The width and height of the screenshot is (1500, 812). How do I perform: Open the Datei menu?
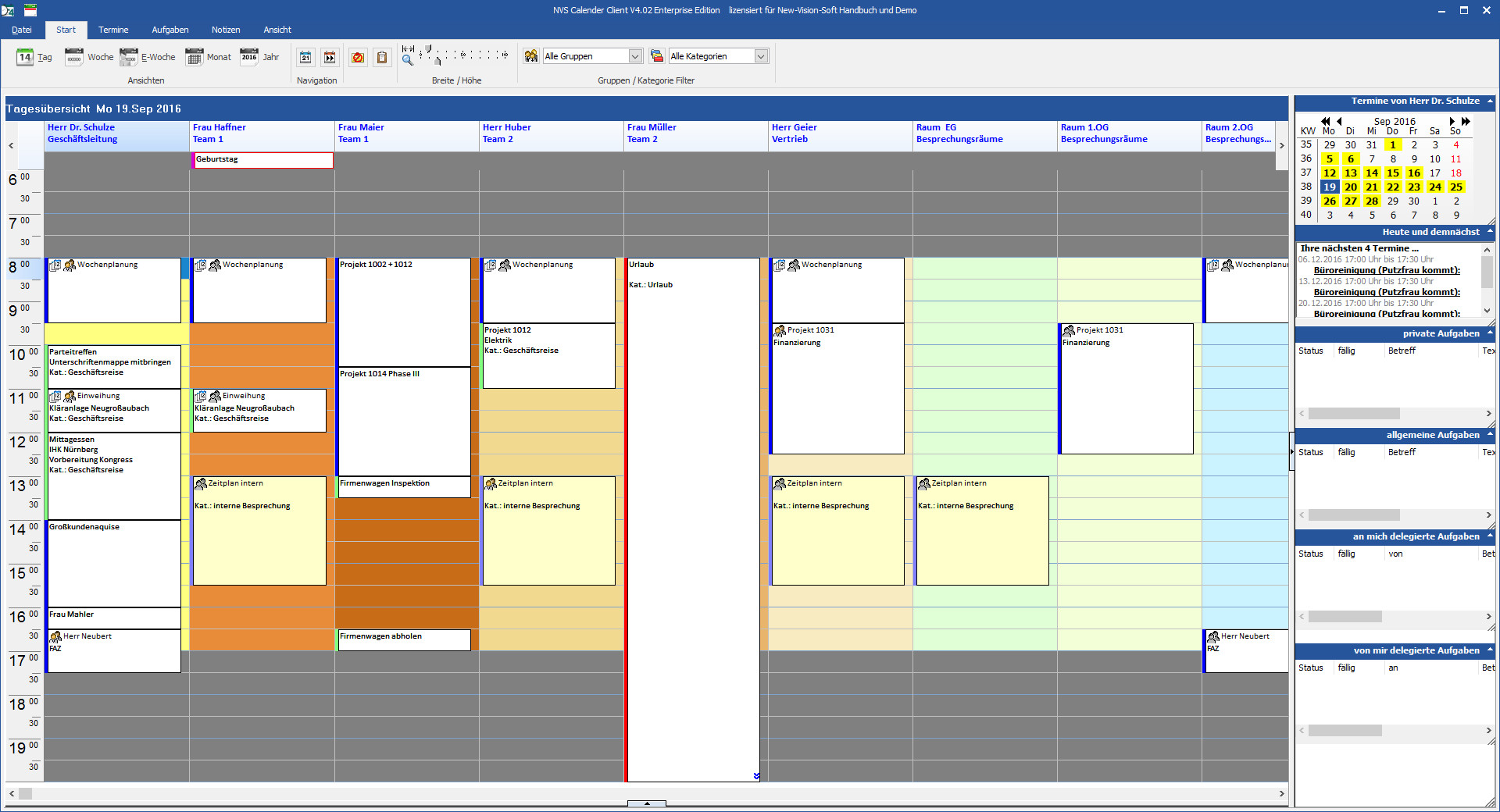point(22,30)
